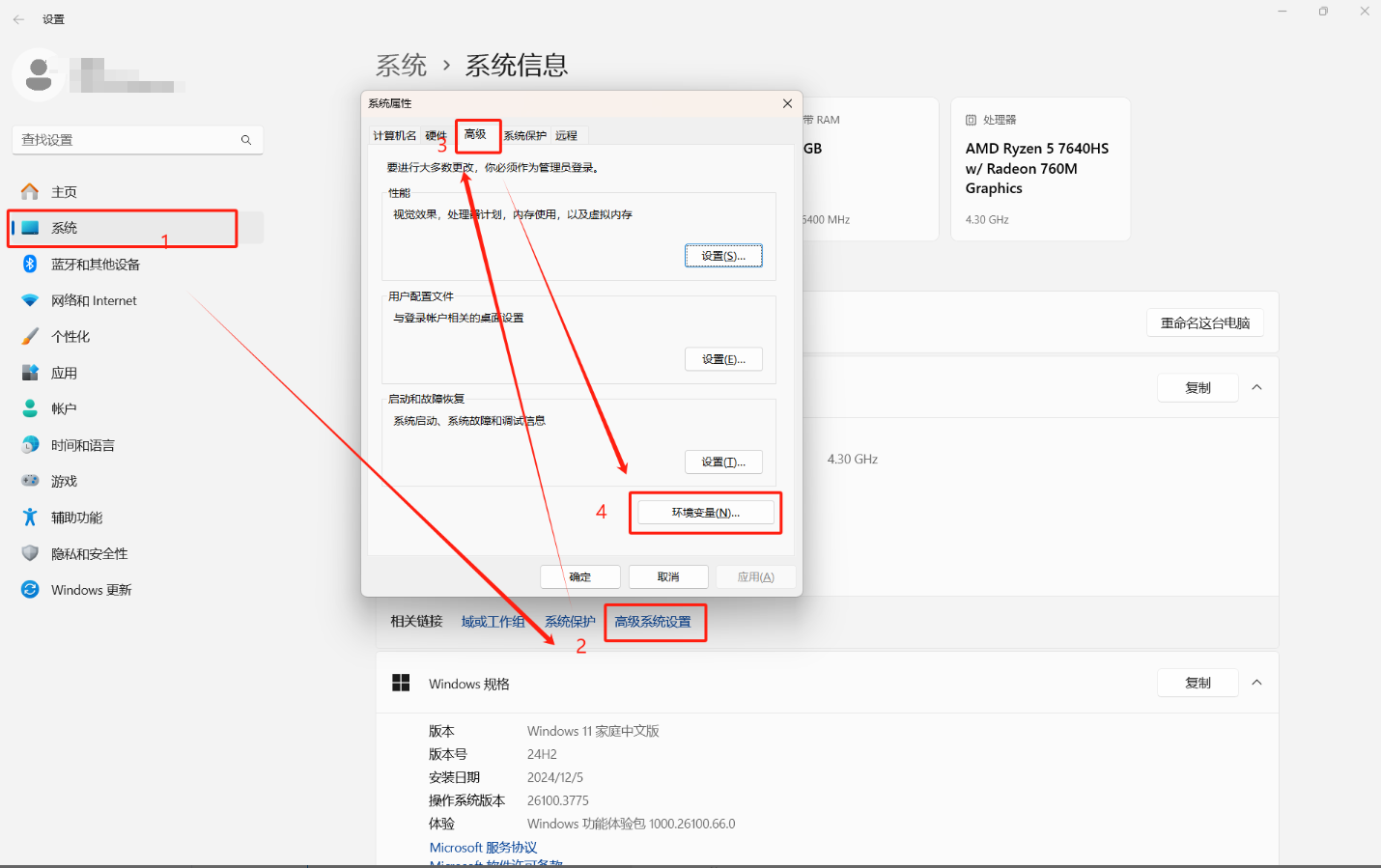
Task: Open the user account avatar
Action: [39, 74]
